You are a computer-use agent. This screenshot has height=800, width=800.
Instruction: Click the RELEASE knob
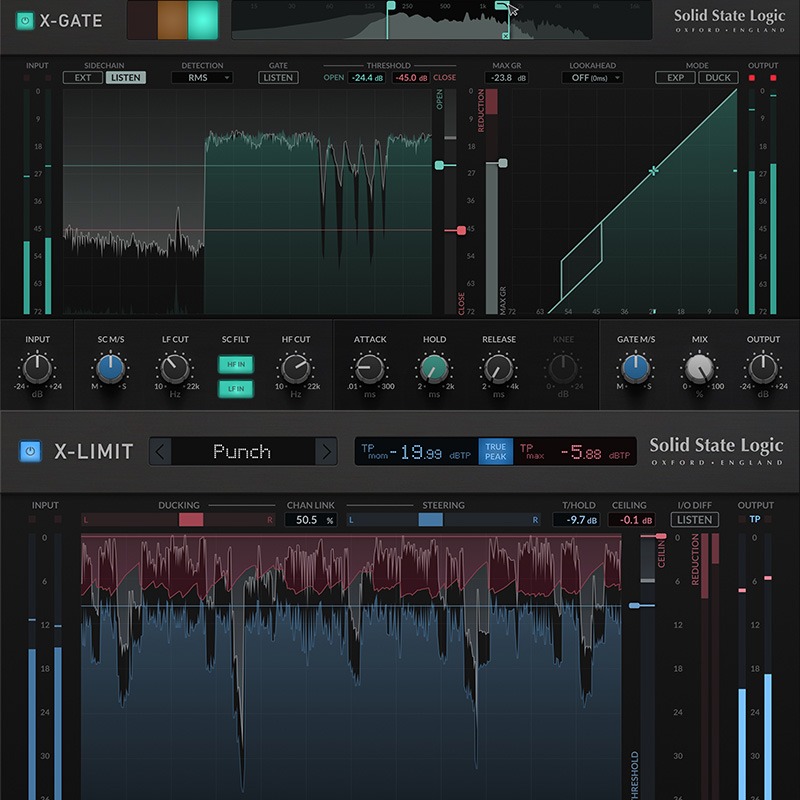pyautogui.click(x=498, y=368)
